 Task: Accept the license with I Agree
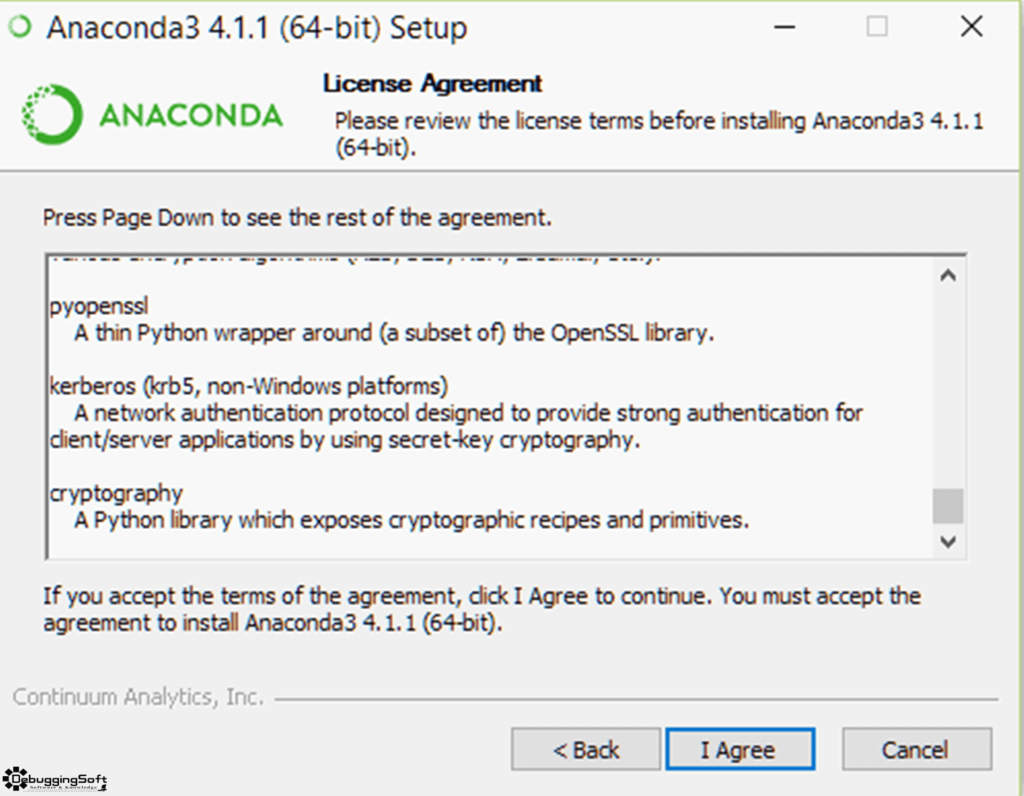coord(740,749)
